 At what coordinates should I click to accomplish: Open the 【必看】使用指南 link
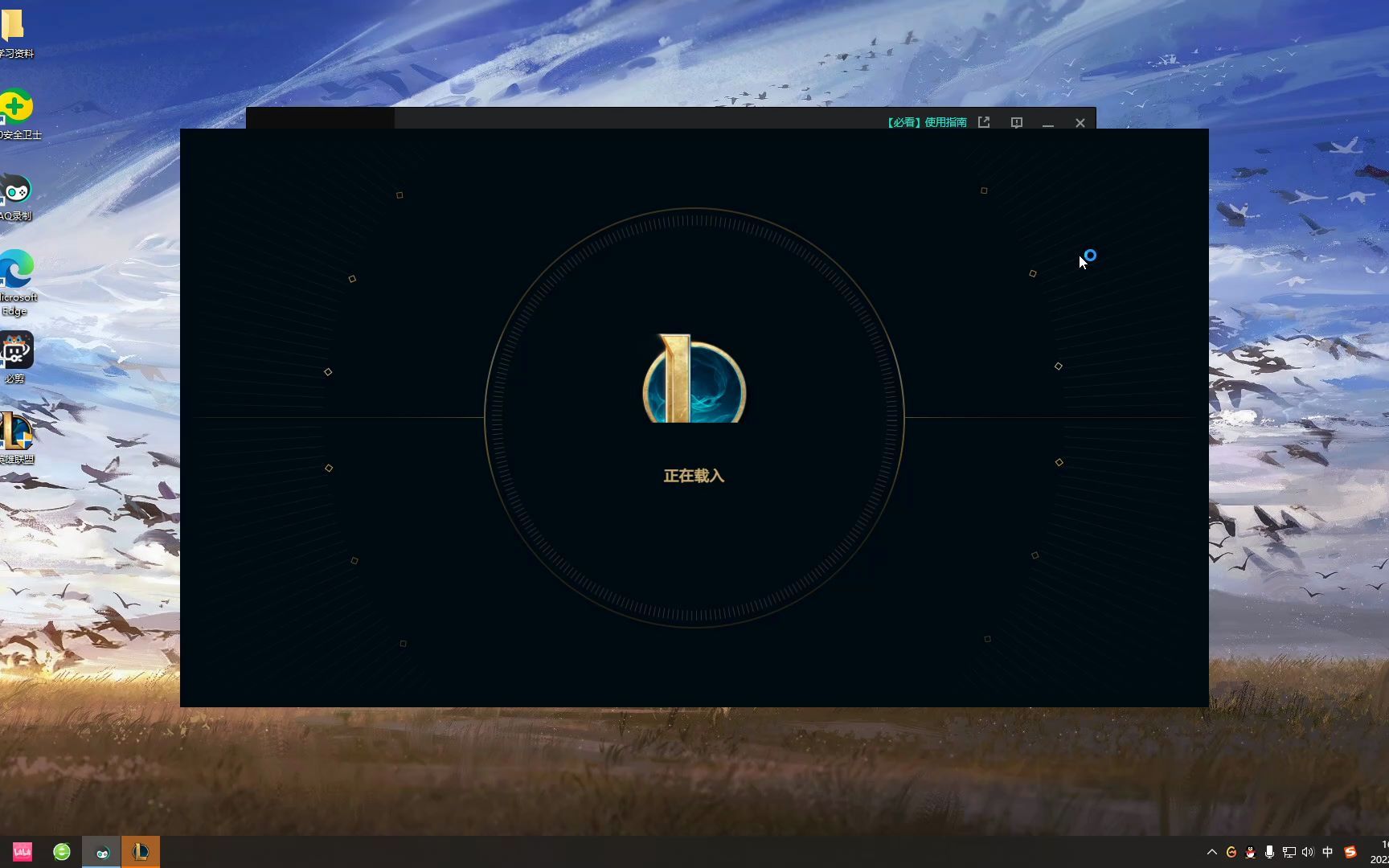[x=926, y=122]
